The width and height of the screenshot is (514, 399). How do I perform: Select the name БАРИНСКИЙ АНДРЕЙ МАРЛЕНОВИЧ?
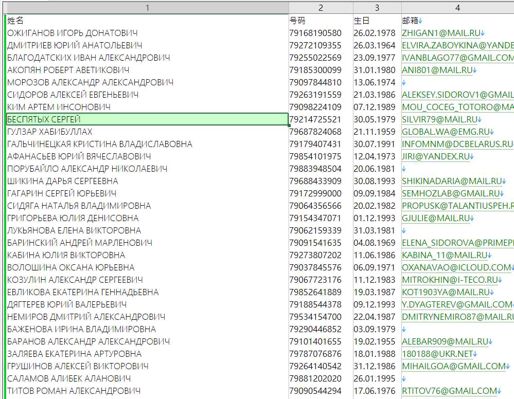point(80,243)
